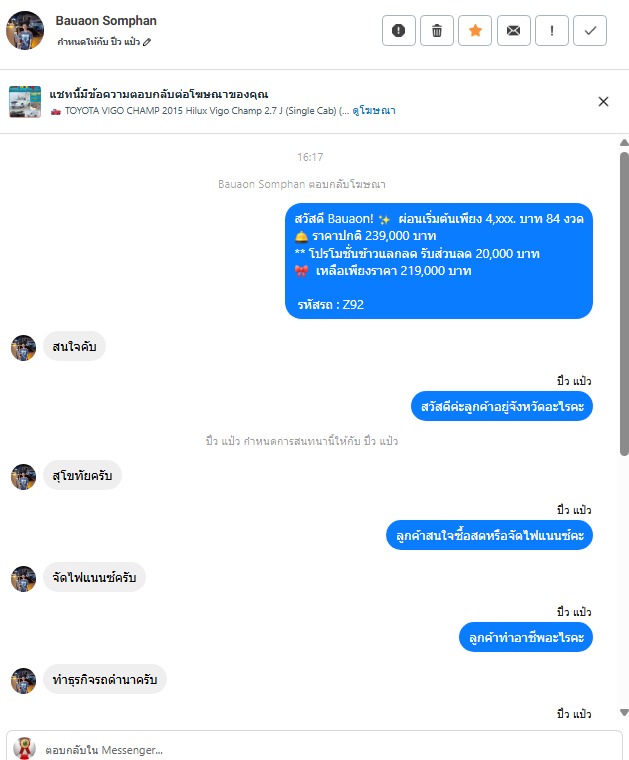
Task: Edit assignment with the pencil icon
Action: [x=147, y=42]
